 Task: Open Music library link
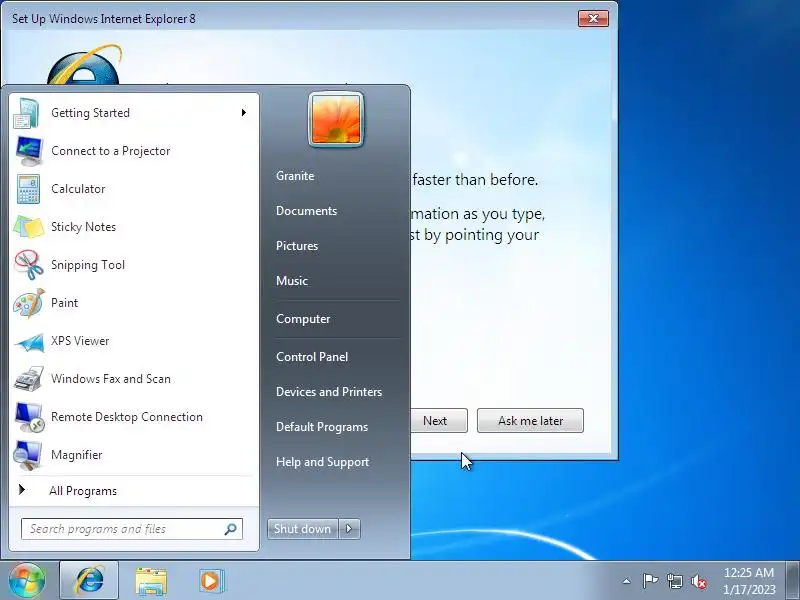[292, 281]
